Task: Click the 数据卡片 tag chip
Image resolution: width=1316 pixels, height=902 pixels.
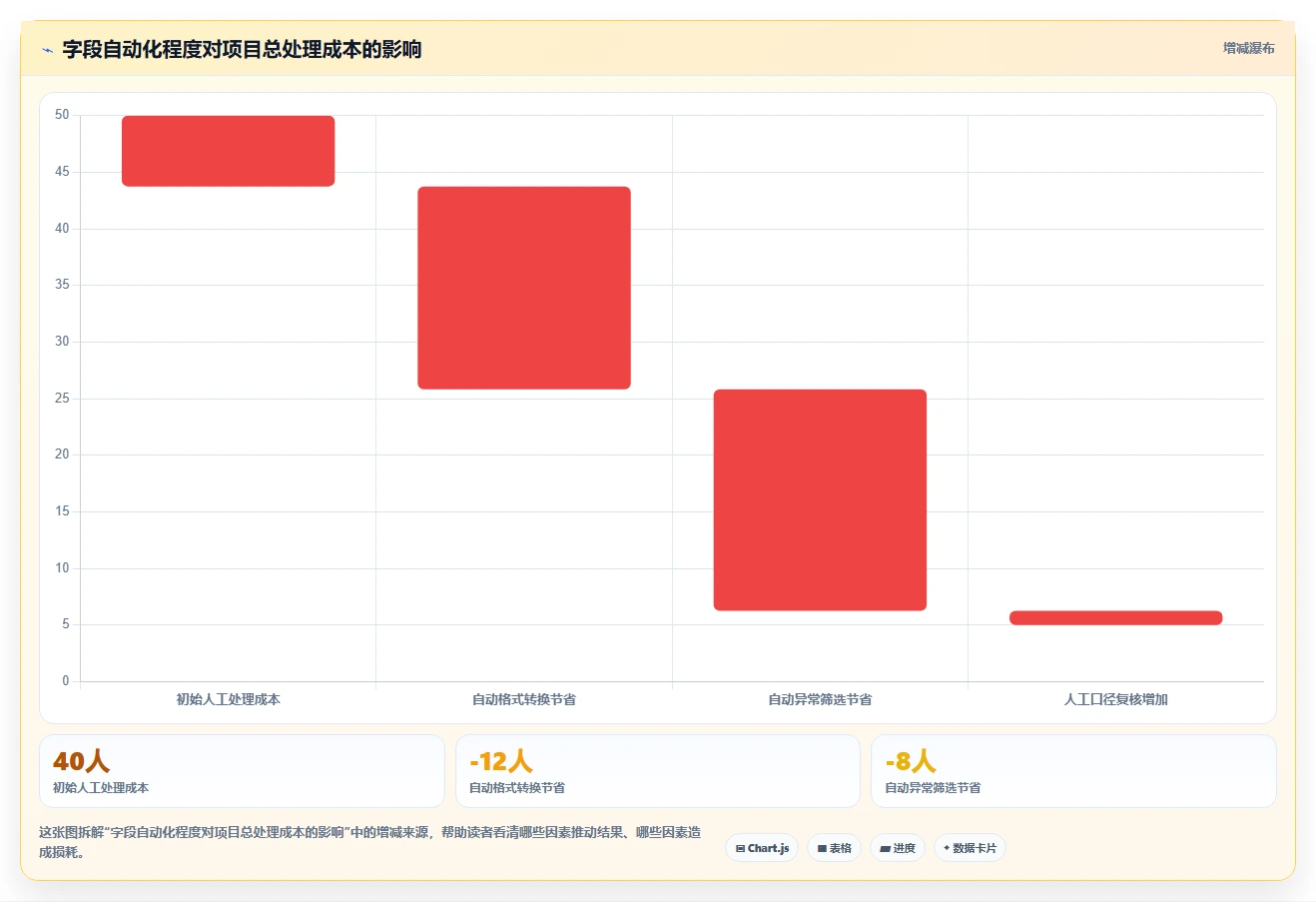Action: (x=970, y=848)
